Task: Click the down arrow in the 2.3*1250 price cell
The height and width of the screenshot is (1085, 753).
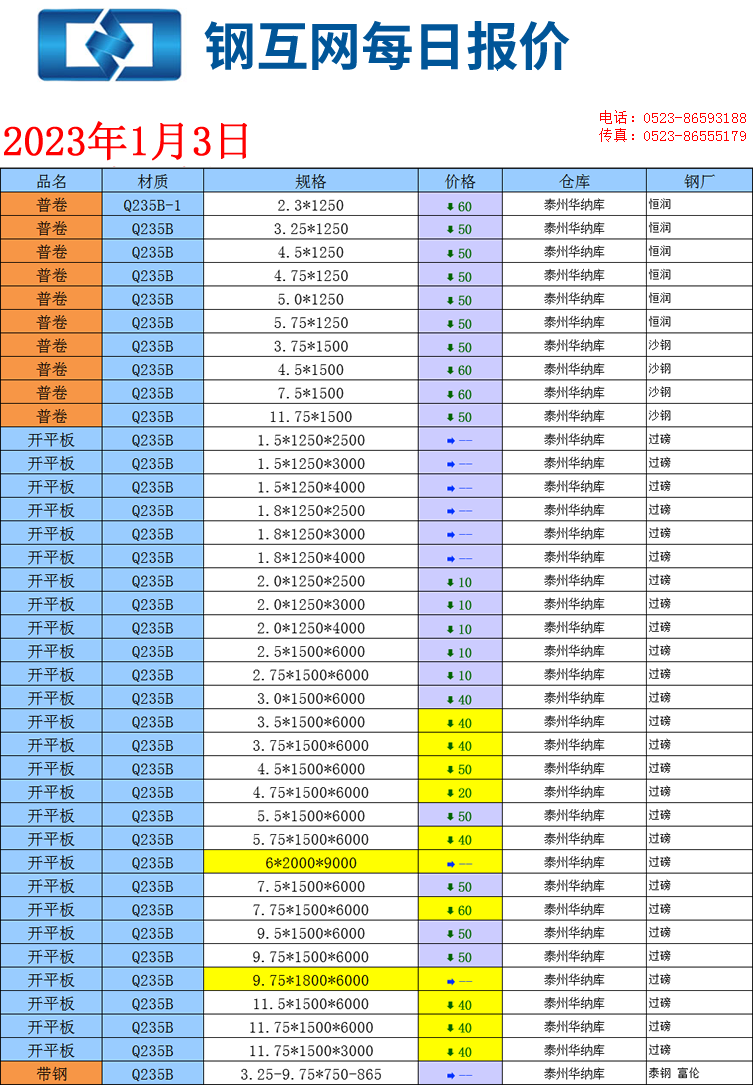Action: [450, 206]
